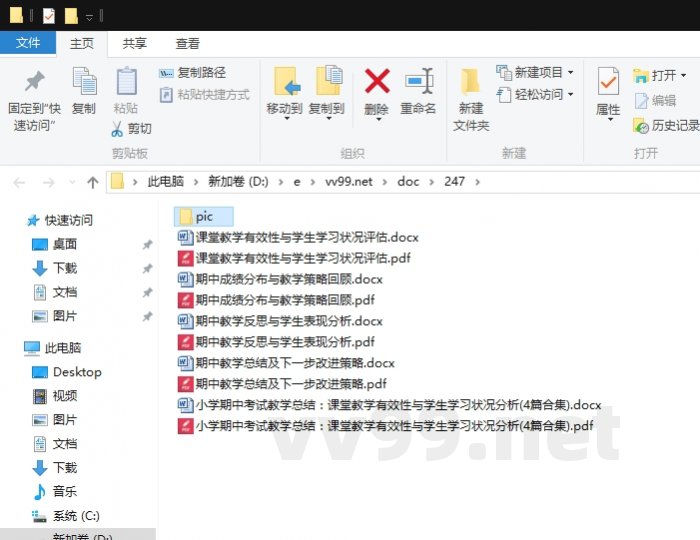The width and height of the screenshot is (700, 540).
Task: Select 此电脑 in the navigation pane
Action: coord(53,348)
